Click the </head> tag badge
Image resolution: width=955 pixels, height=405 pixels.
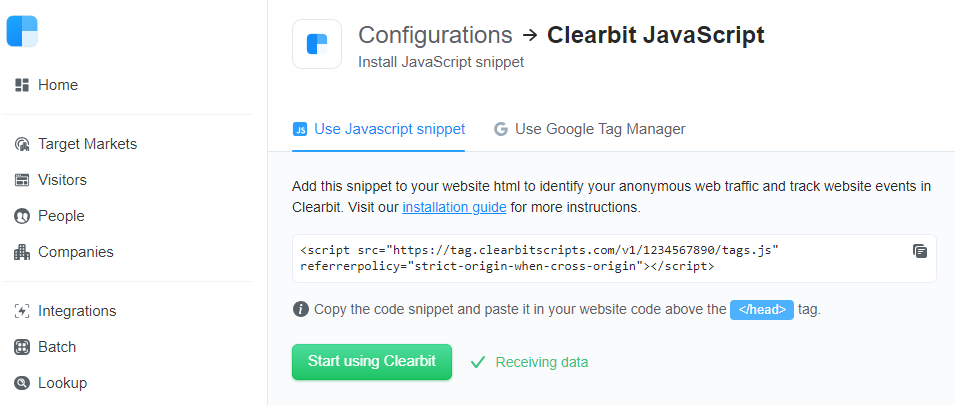pyautogui.click(x=762, y=310)
